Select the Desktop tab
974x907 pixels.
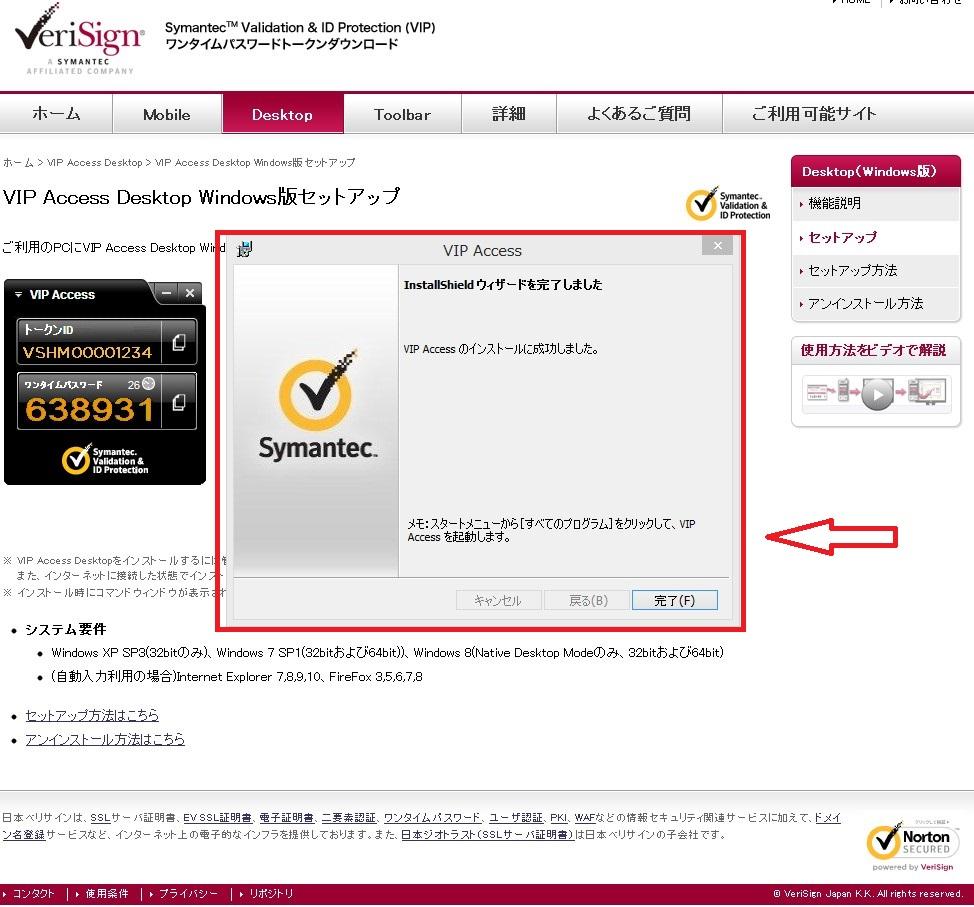click(x=283, y=114)
